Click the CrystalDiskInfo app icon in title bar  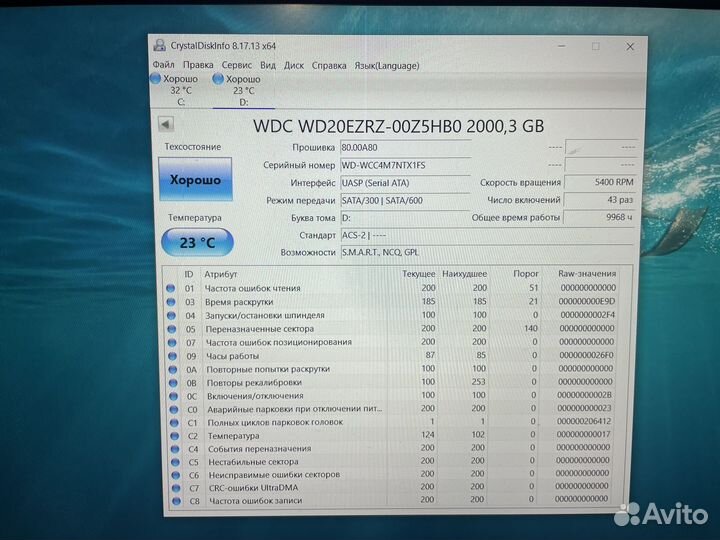coord(159,45)
